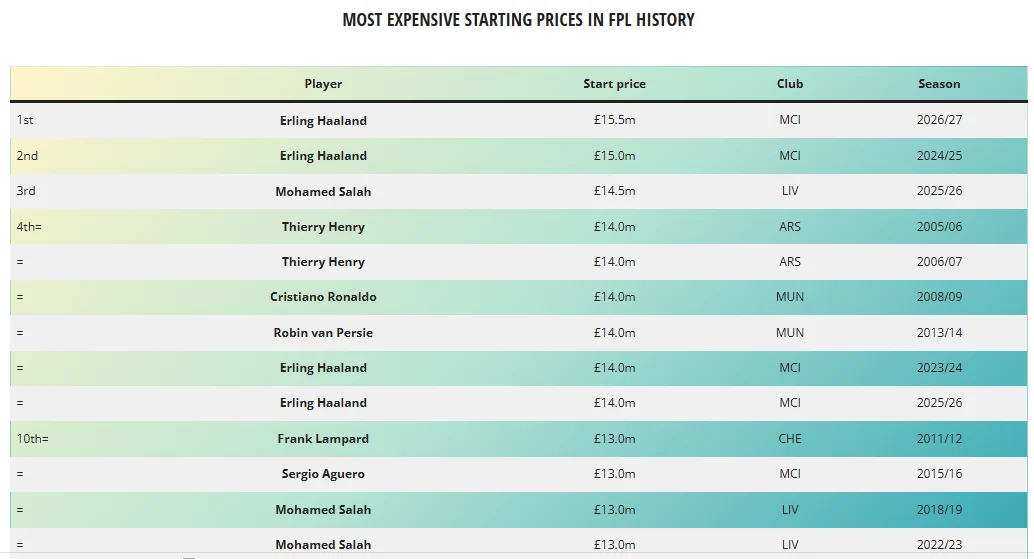Click Robin van Persie's name
Image resolution: width=1034 pixels, height=559 pixels.
323,333
